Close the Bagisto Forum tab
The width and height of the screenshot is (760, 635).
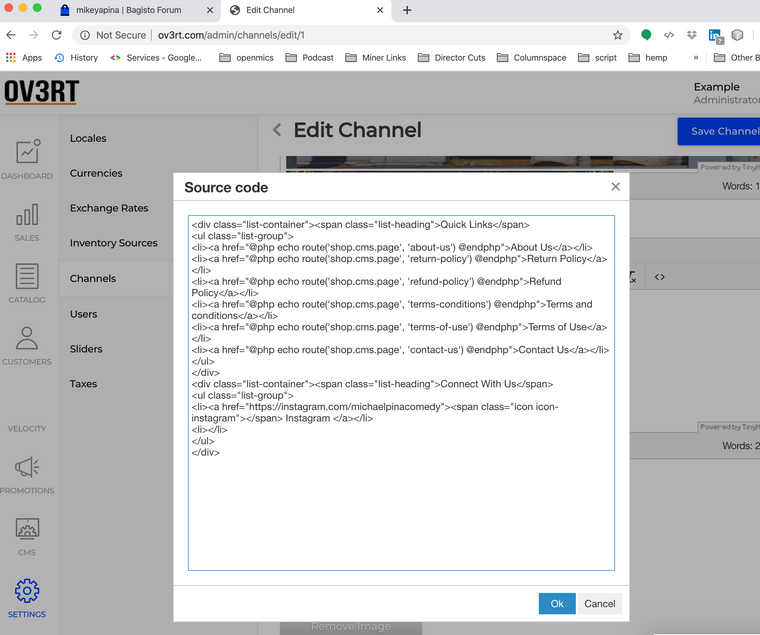pyautogui.click(x=209, y=10)
